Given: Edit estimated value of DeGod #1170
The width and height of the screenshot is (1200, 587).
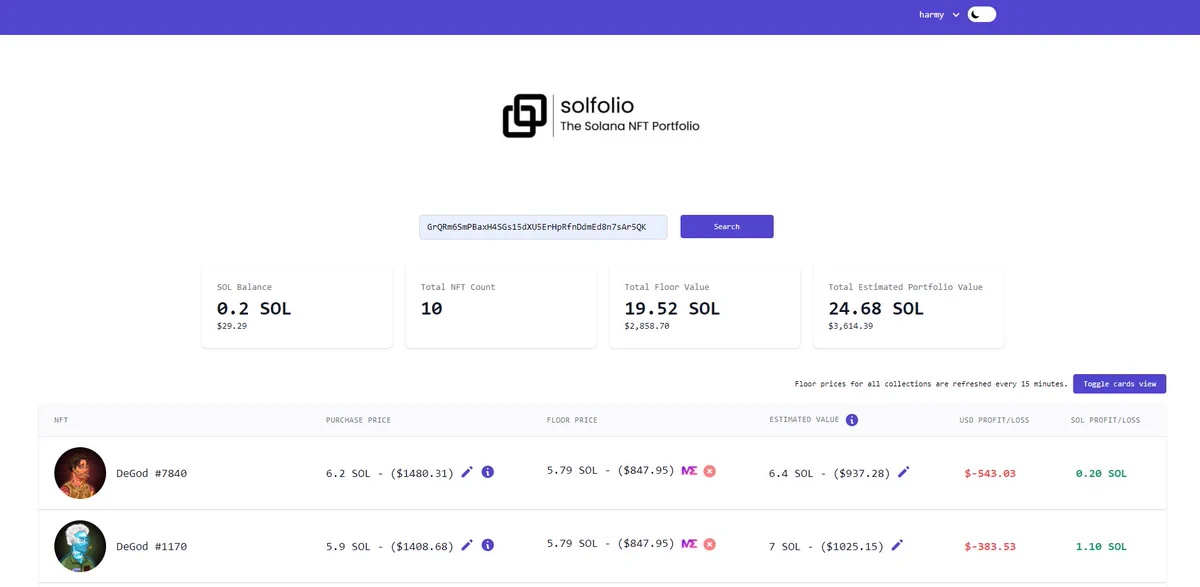Looking at the screenshot, I should [897, 545].
